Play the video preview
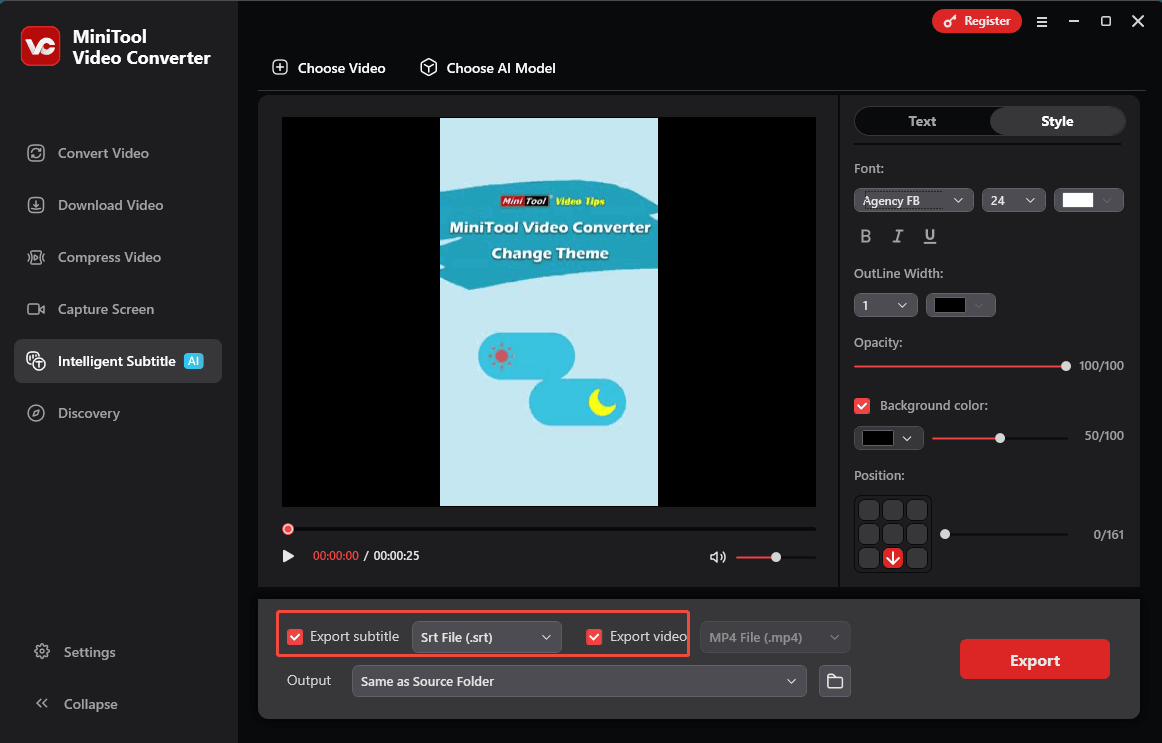 289,556
